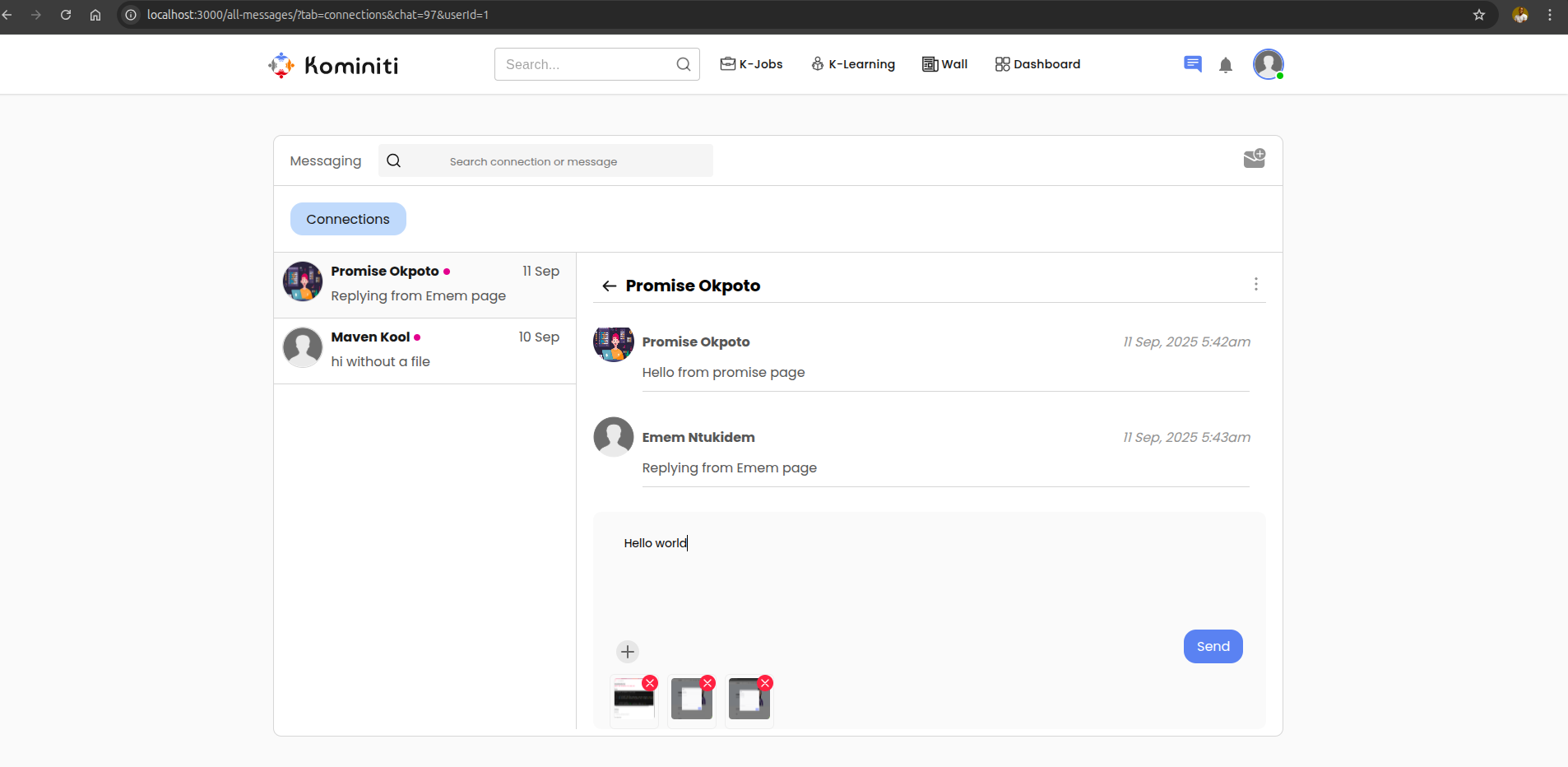
Task: Click the Kominiti logo
Action: coord(333,65)
